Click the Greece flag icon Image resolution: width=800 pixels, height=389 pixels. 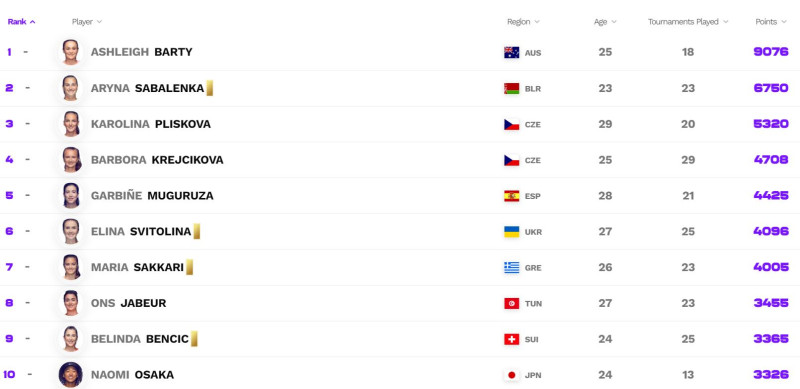point(511,268)
